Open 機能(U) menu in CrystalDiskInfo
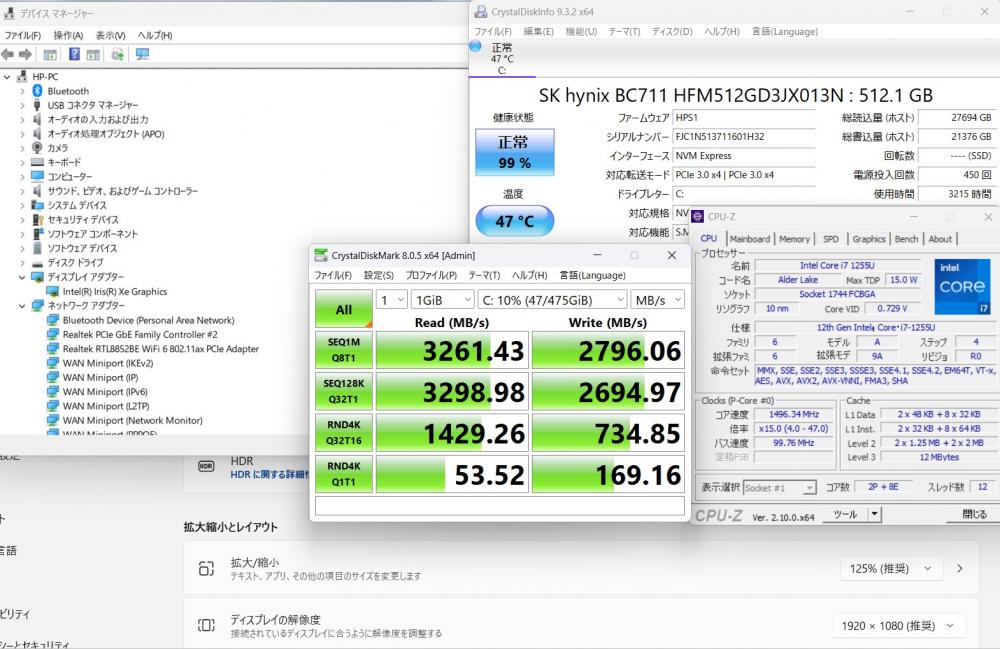 point(581,31)
